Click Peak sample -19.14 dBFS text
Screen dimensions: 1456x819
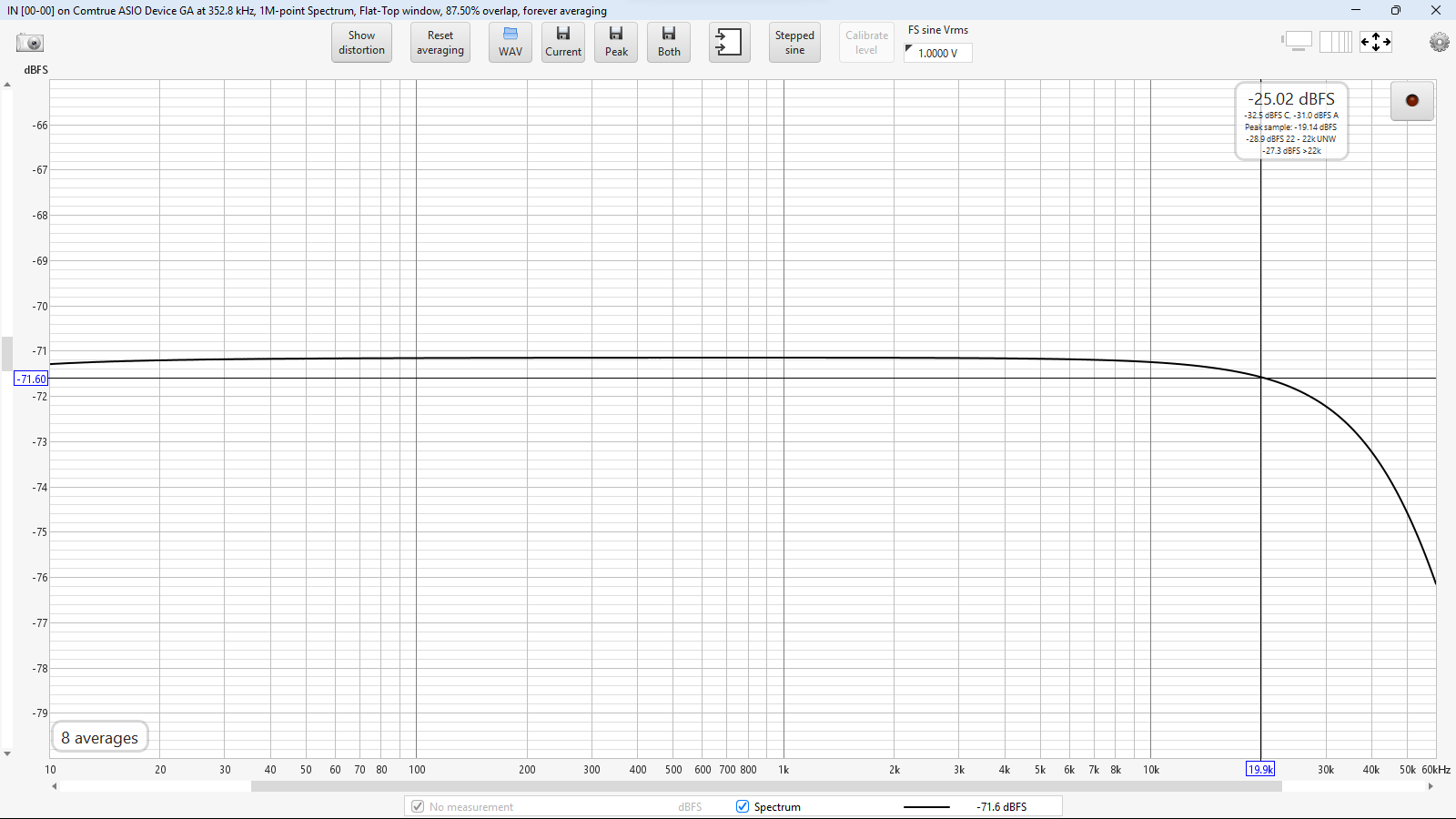[1290, 127]
